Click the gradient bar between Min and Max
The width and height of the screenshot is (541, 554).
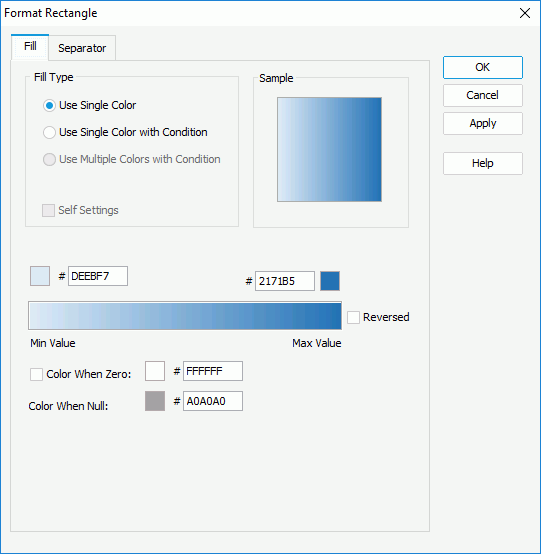click(185, 316)
